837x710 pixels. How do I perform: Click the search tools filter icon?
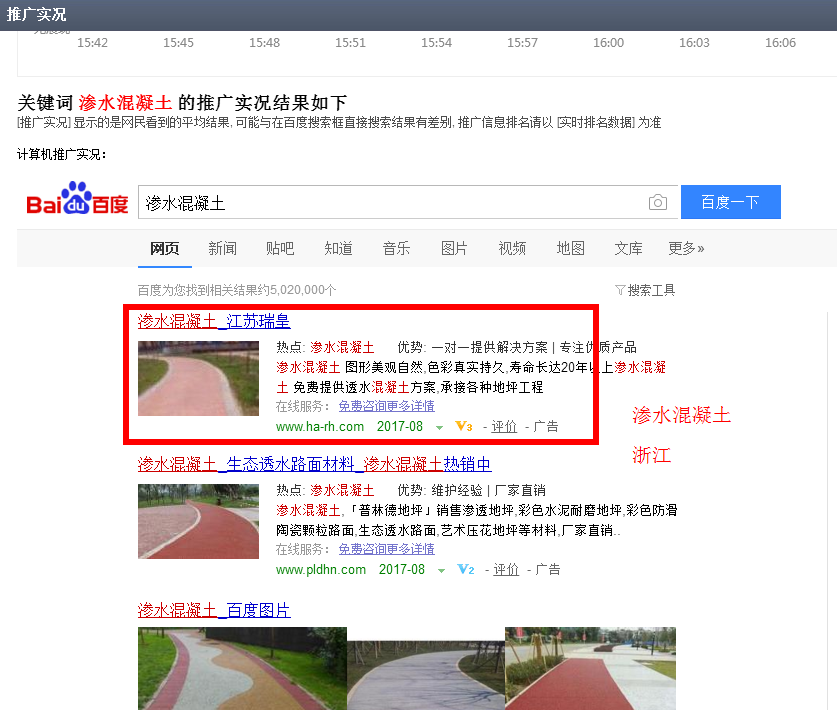coord(620,290)
